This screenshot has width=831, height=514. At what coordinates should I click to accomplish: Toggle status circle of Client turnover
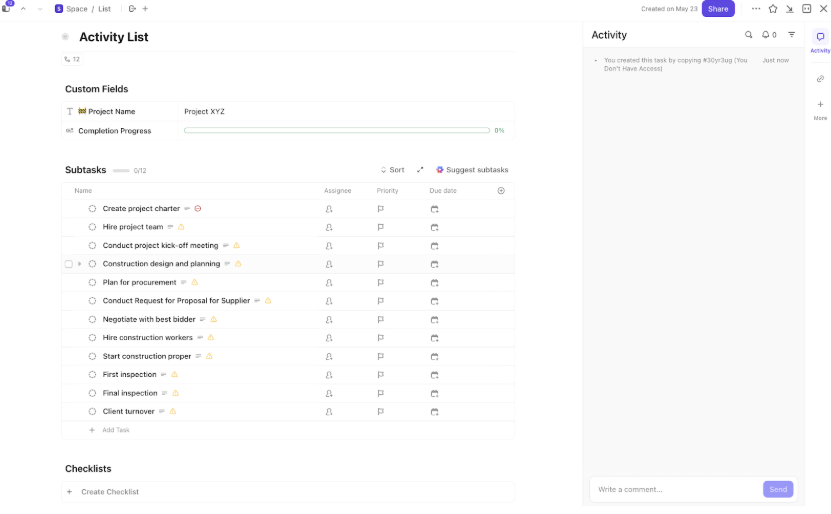tap(92, 411)
